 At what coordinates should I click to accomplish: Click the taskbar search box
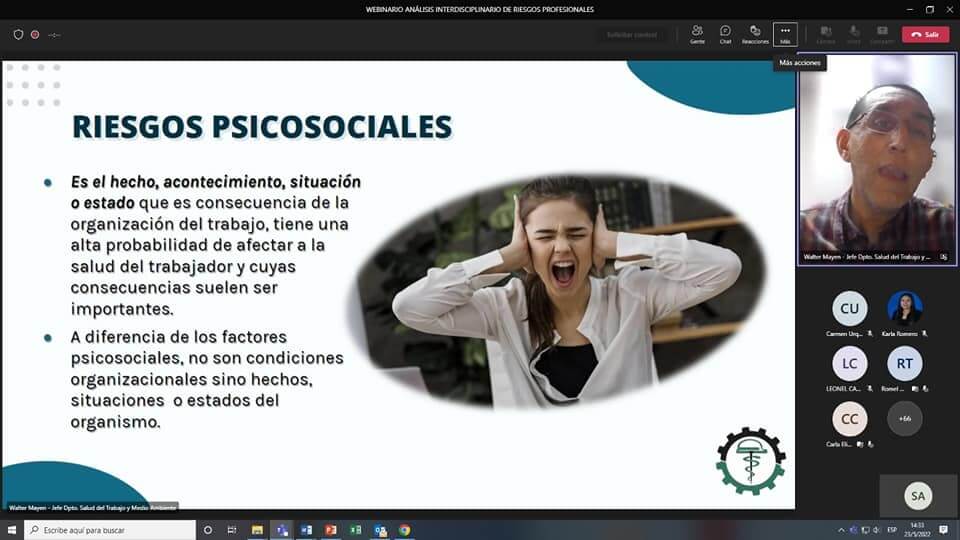[x=110, y=530]
